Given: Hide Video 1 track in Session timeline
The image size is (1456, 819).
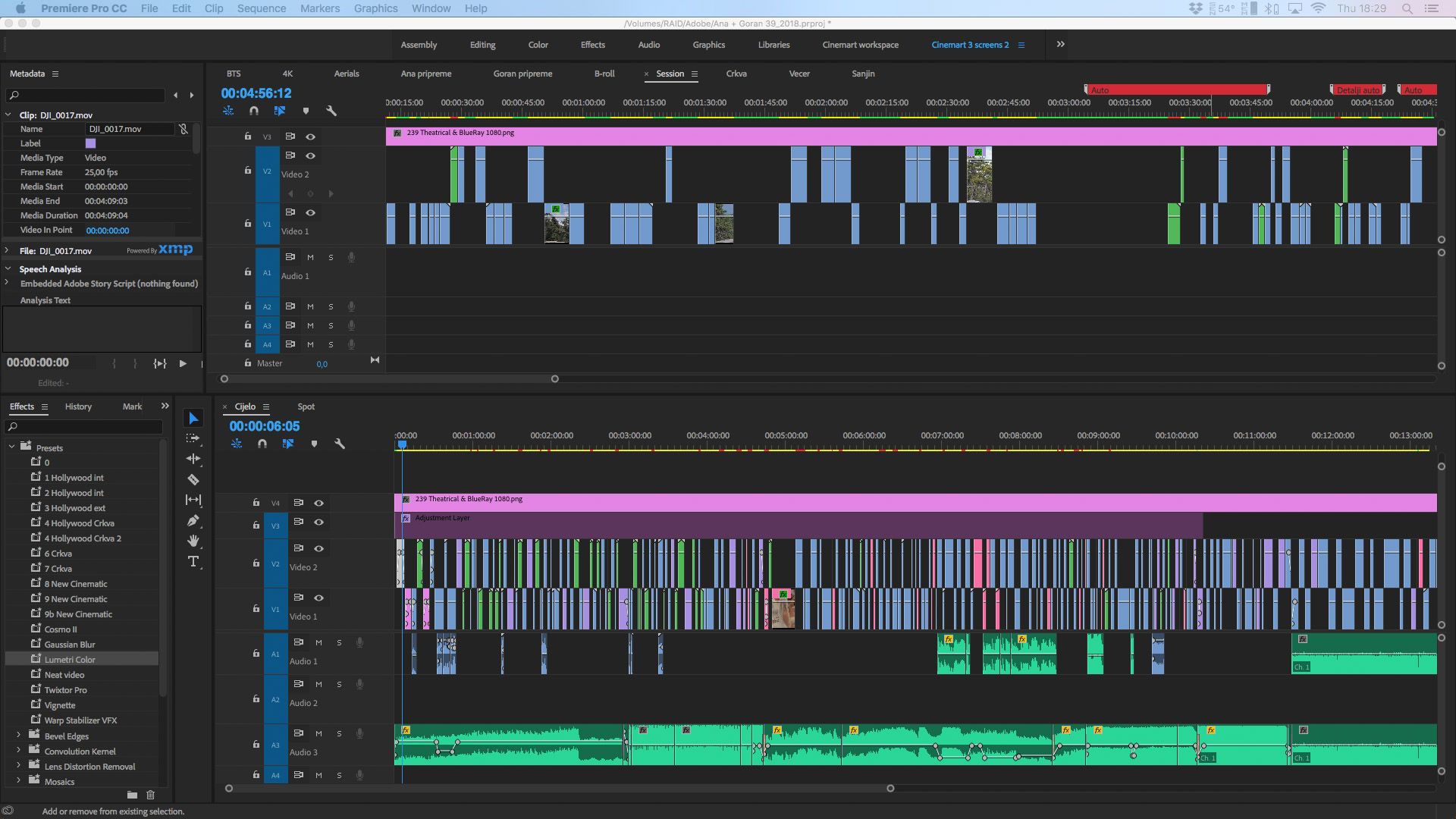Looking at the screenshot, I should coord(310,212).
